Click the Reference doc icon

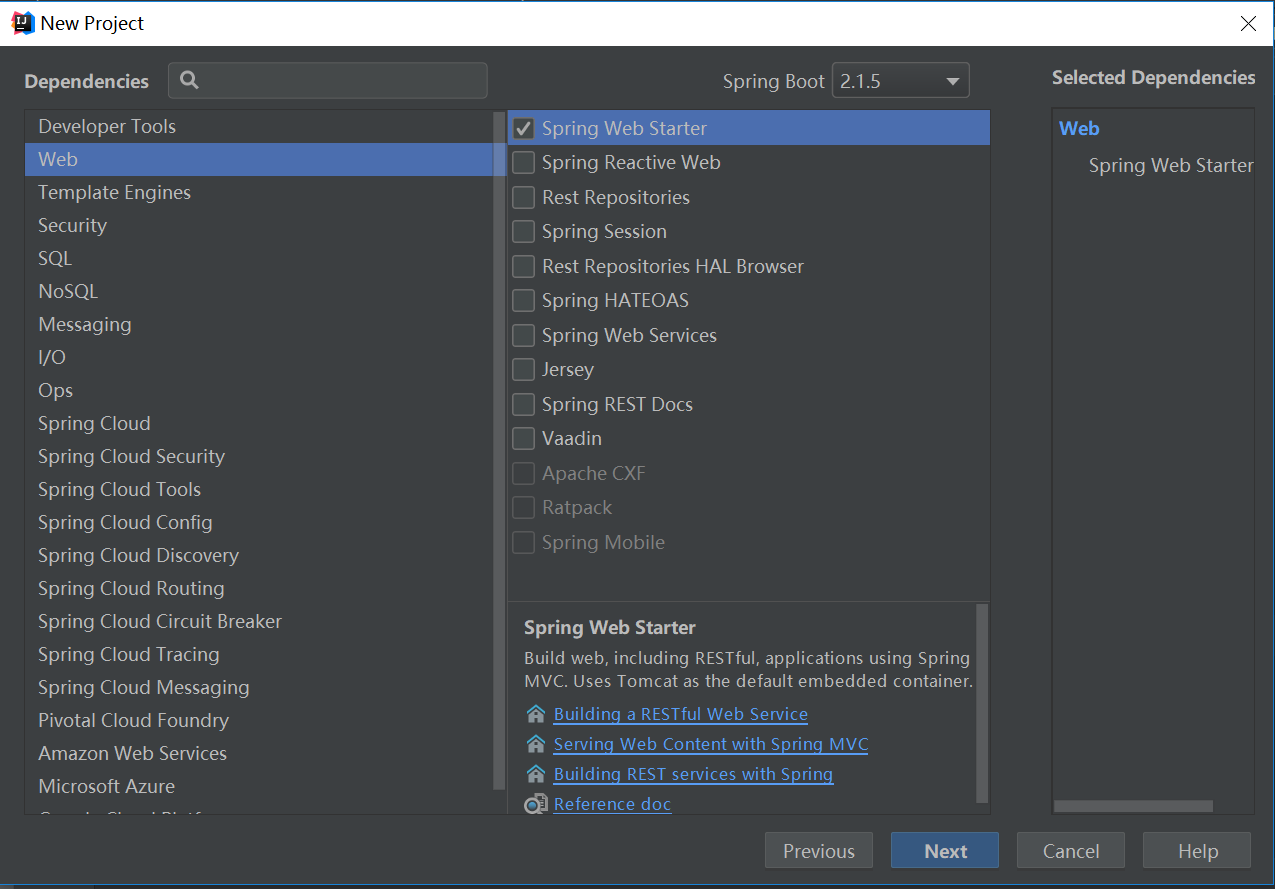pos(536,804)
